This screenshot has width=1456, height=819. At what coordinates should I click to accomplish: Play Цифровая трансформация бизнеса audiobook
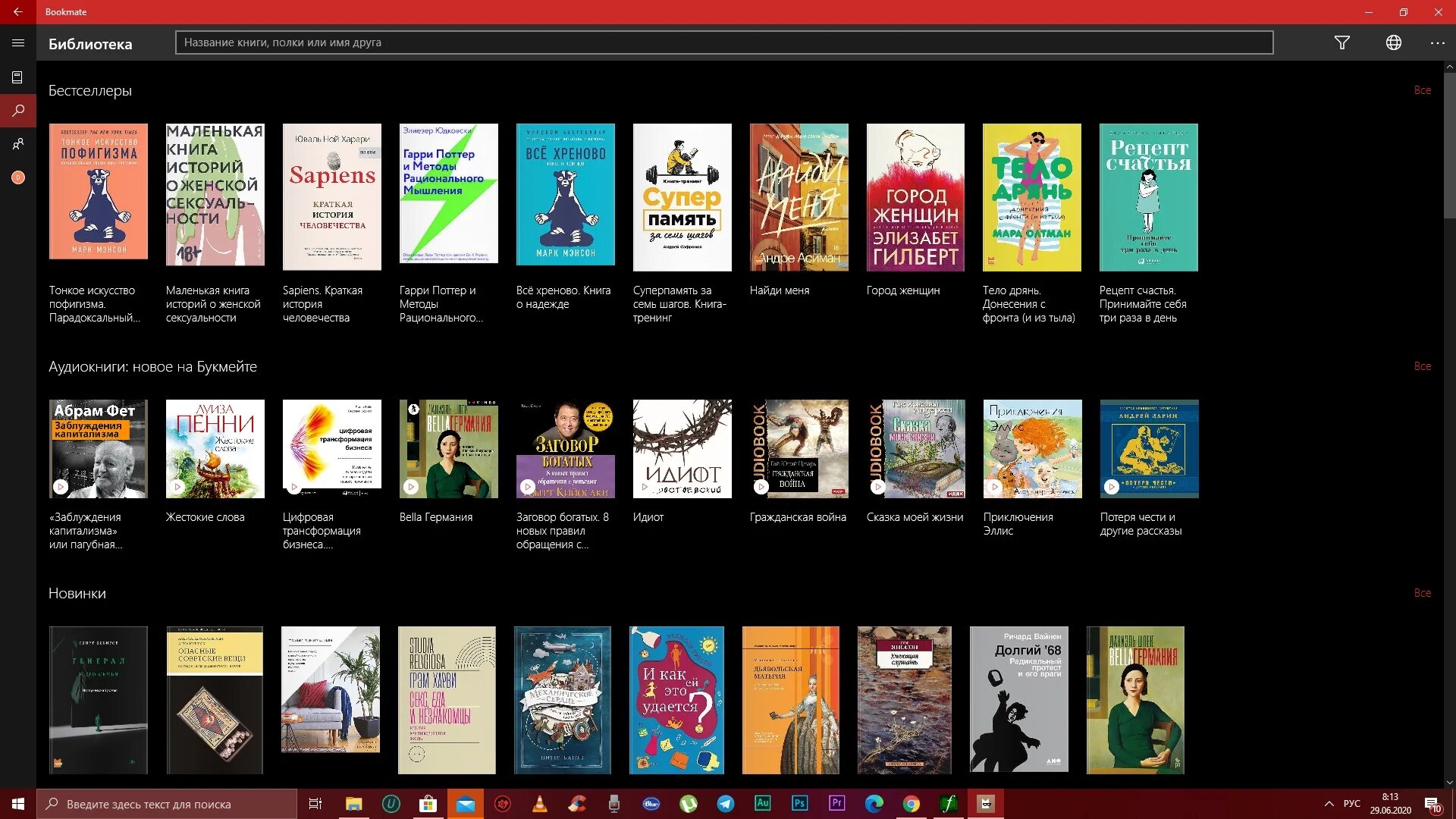(294, 487)
